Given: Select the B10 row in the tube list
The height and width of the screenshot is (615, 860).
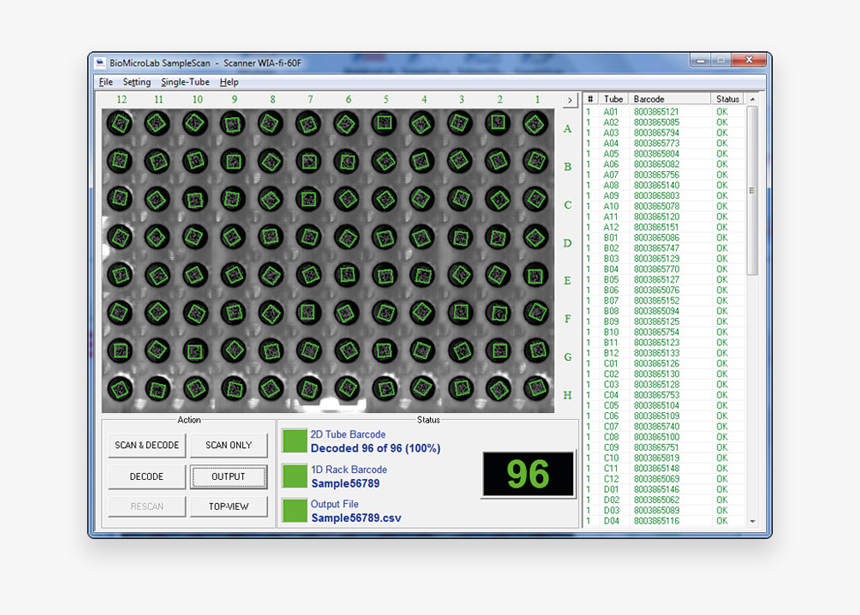Looking at the screenshot, I should click(664, 332).
